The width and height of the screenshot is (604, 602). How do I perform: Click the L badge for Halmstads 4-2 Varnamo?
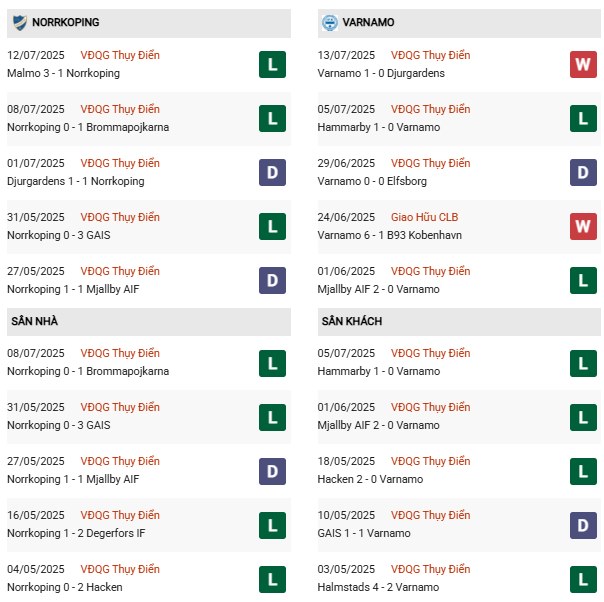coord(583,579)
